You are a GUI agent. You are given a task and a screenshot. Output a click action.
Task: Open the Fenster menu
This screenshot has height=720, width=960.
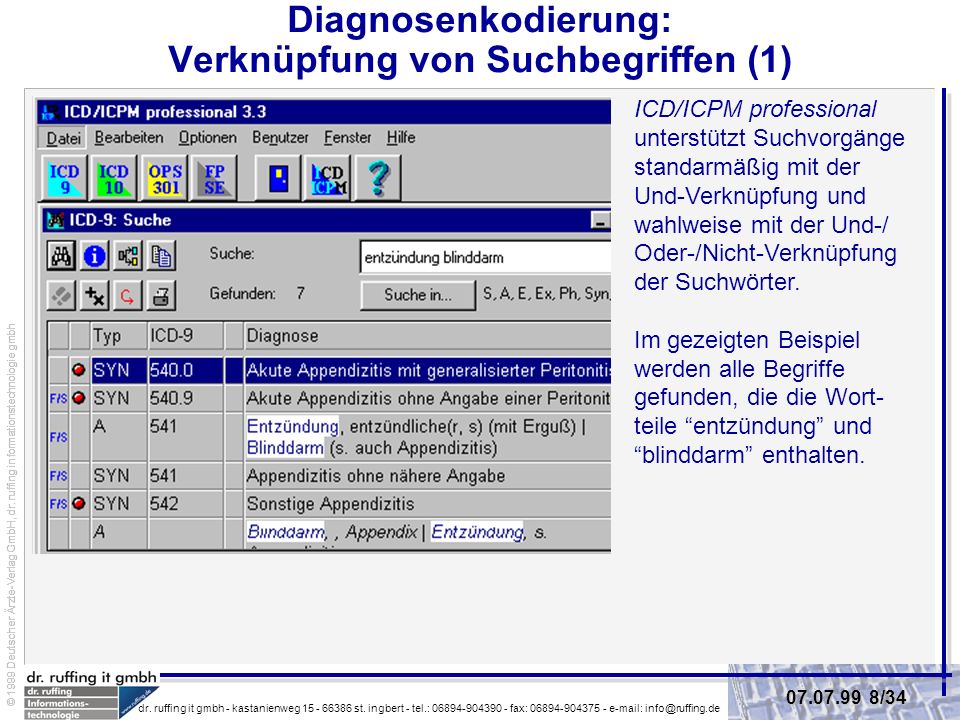tap(348, 138)
